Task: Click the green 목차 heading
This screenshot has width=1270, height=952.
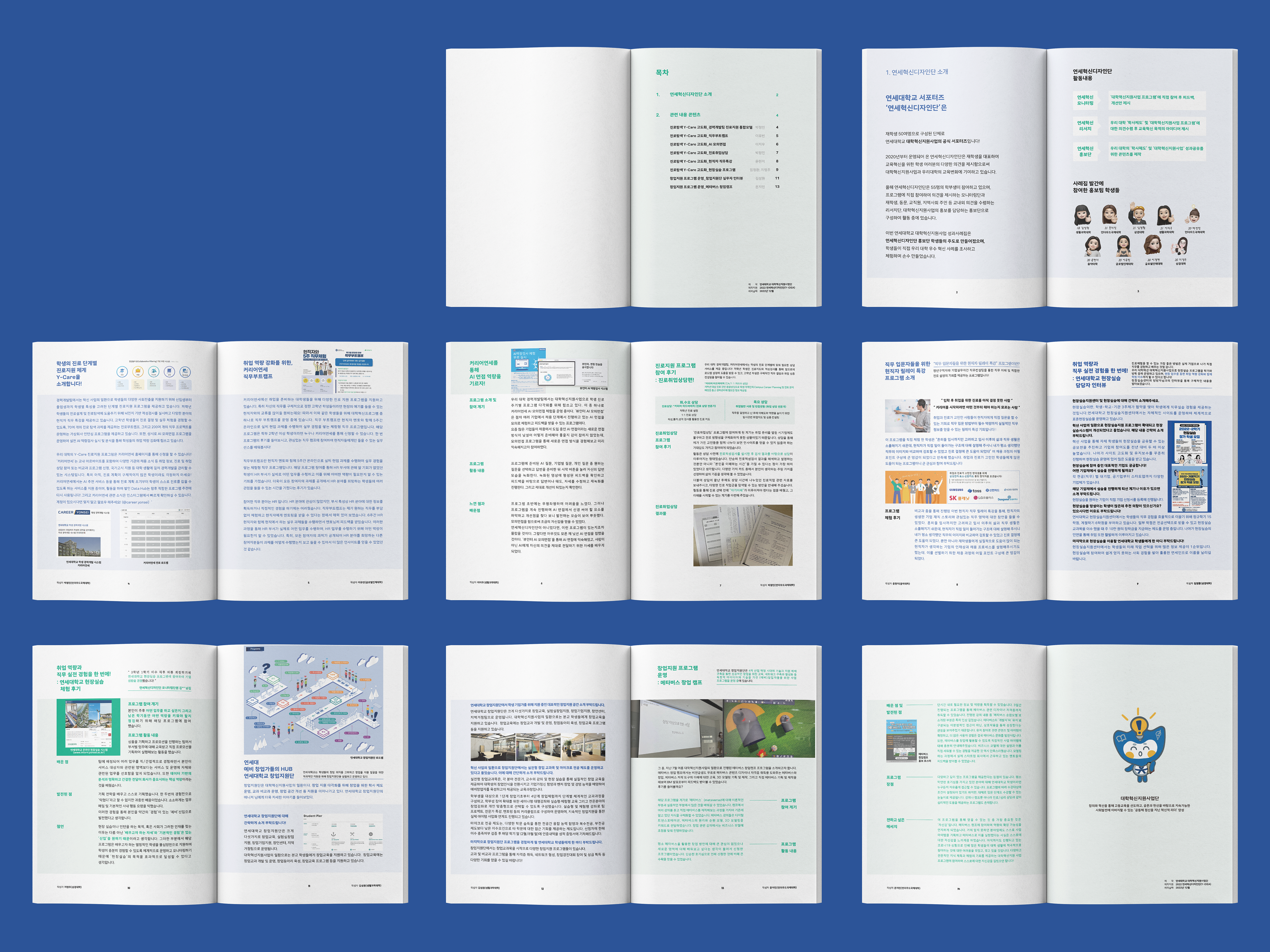Action: tap(662, 72)
